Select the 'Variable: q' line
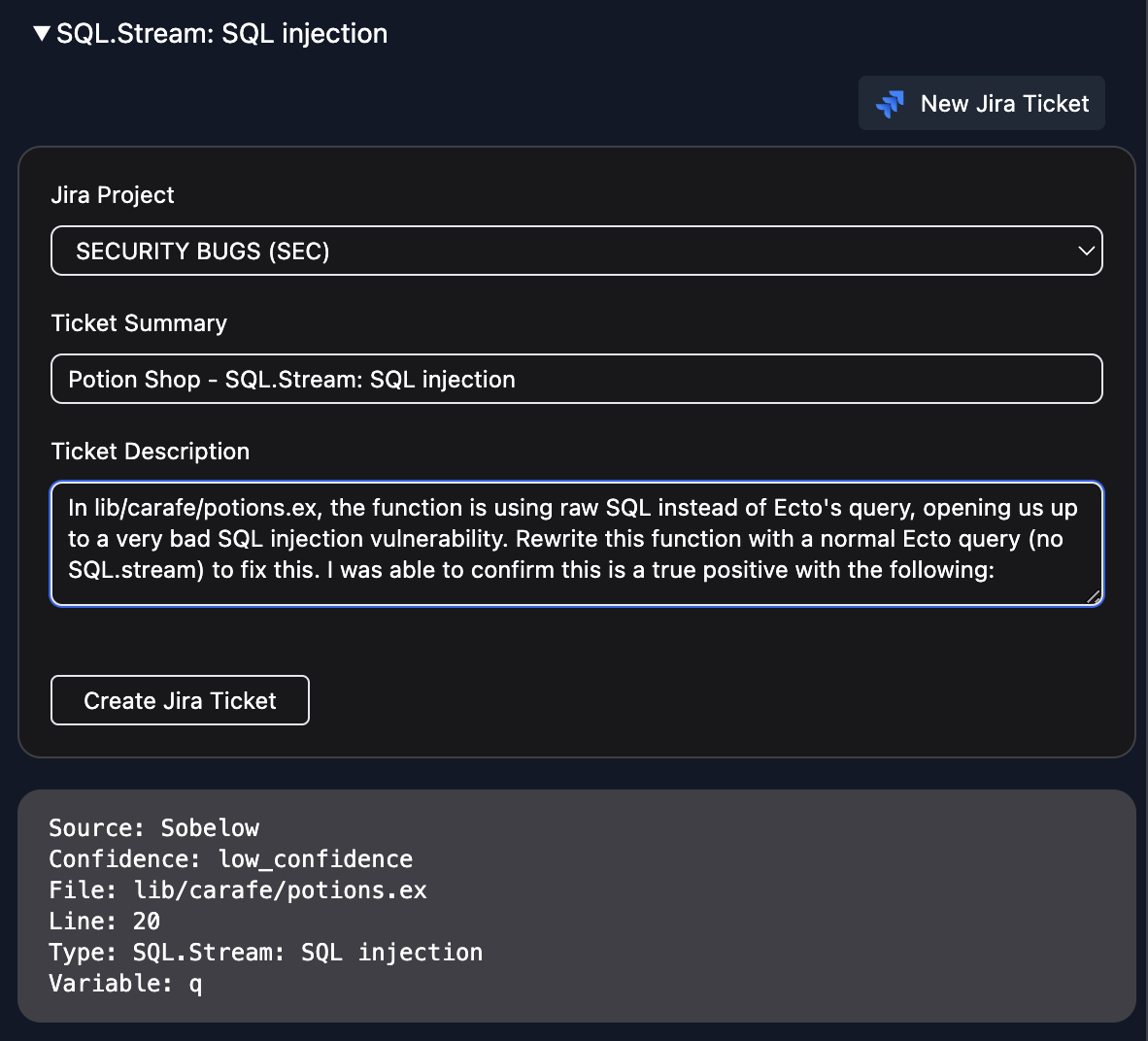Image resolution: width=1148 pixels, height=1041 pixels. [x=125, y=983]
